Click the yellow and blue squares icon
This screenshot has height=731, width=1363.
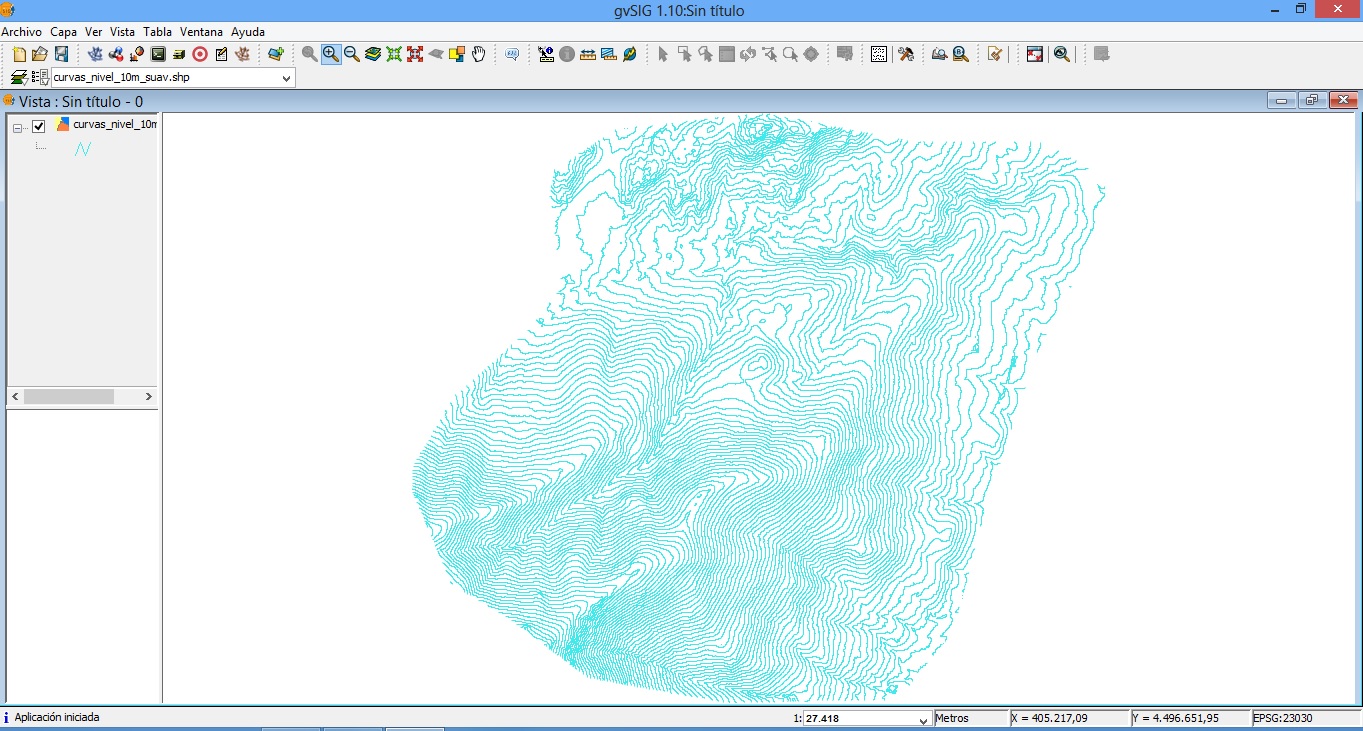click(457, 54)
